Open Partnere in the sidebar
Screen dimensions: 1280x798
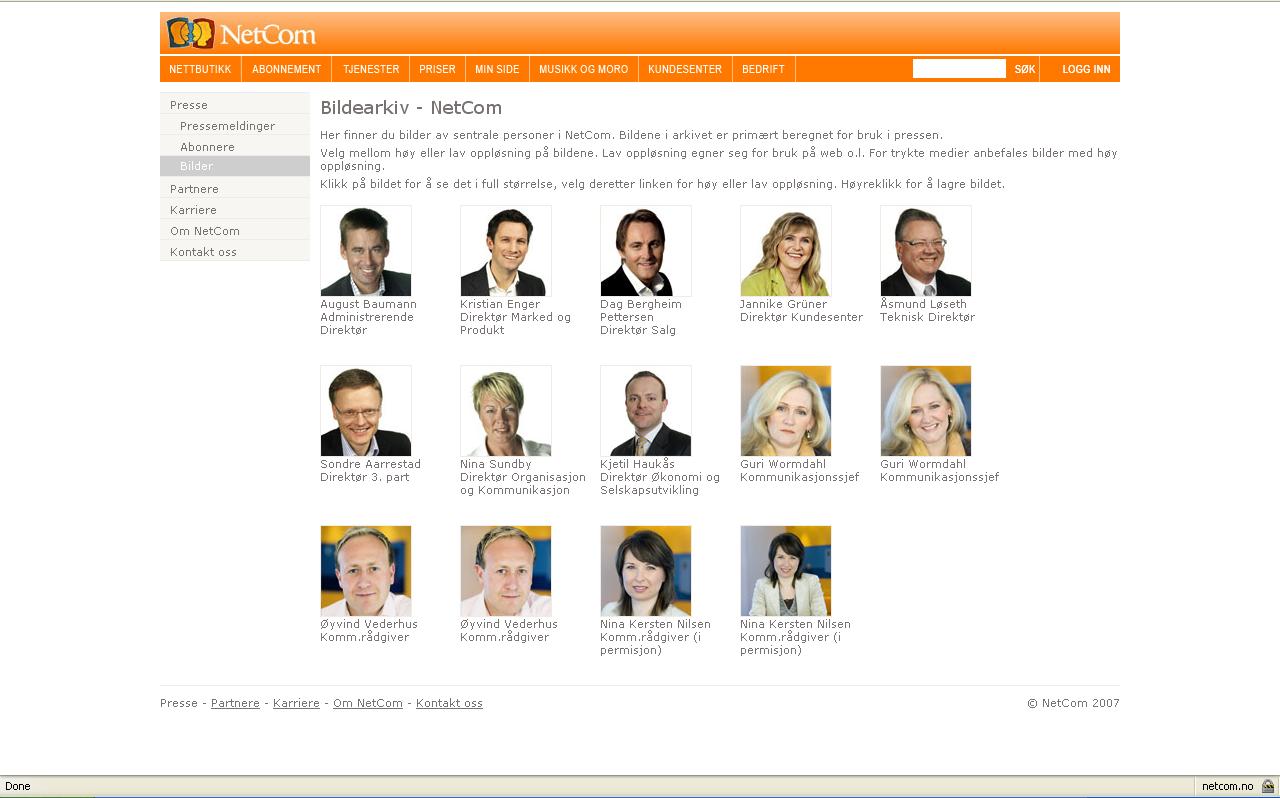point(235,188)
